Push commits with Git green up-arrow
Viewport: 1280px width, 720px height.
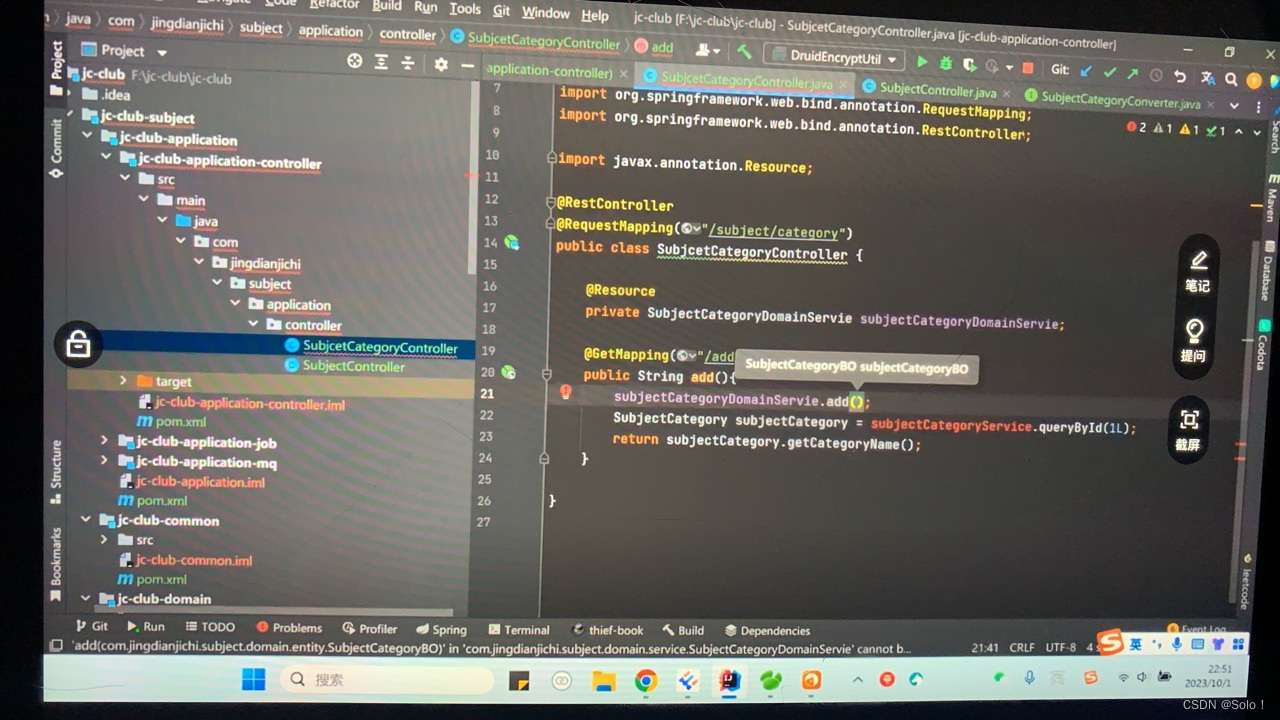tap(1133, 73)
